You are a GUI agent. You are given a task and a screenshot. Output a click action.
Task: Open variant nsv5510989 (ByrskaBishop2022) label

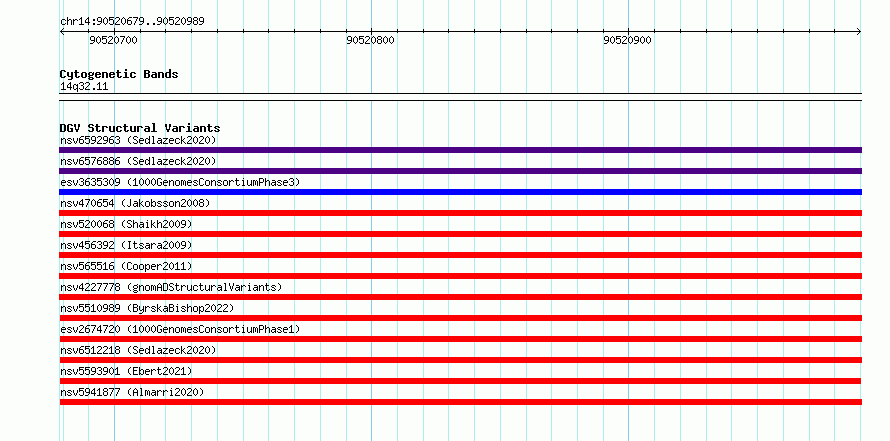click(147, 308)
